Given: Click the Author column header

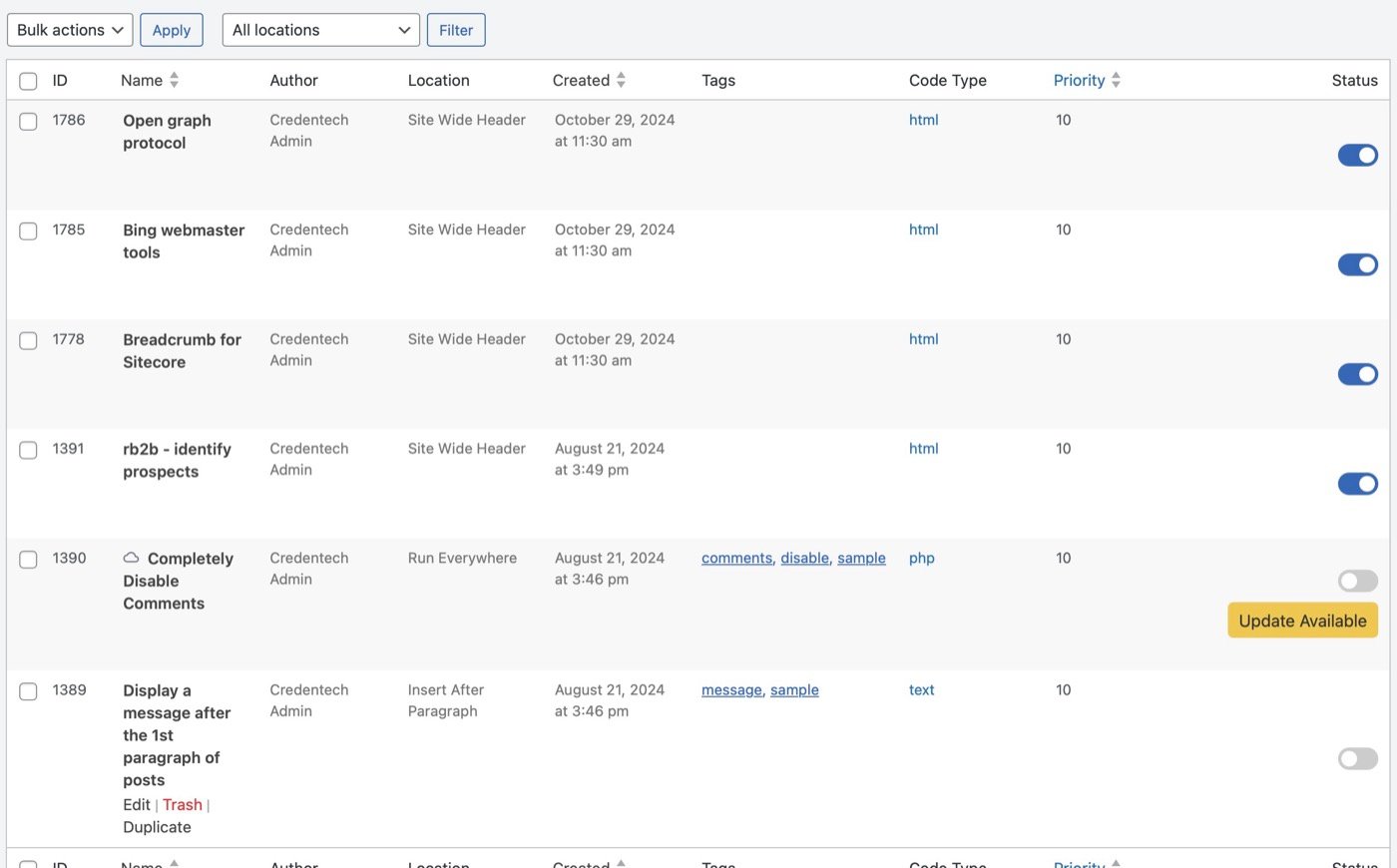Looking at the screenshot, I should pyautogui.click(x=293, y=80).
